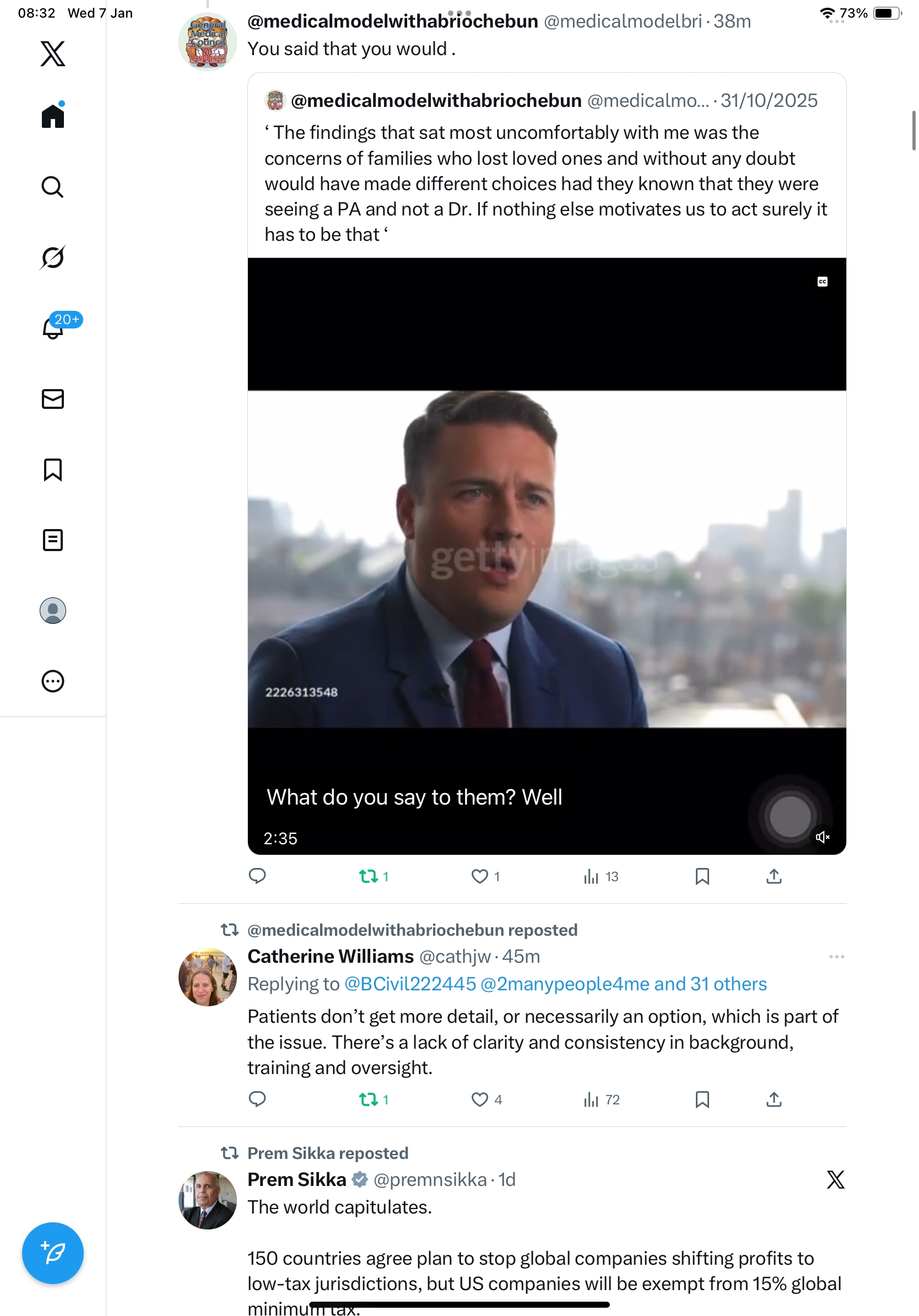The image size is (919, 1316).
Task: Open the Home timeline icon
Action: click(53, 116)
